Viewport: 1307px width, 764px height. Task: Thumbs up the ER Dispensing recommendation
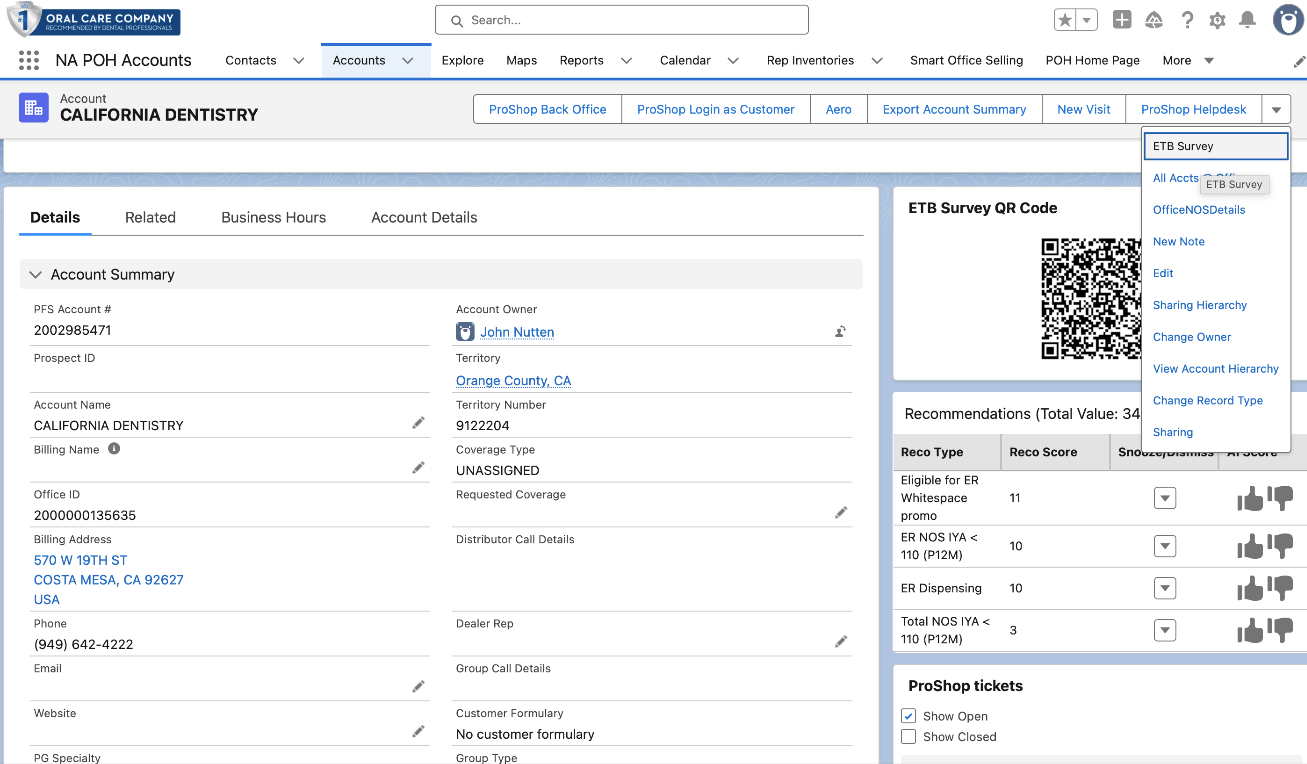[1250, 588]
